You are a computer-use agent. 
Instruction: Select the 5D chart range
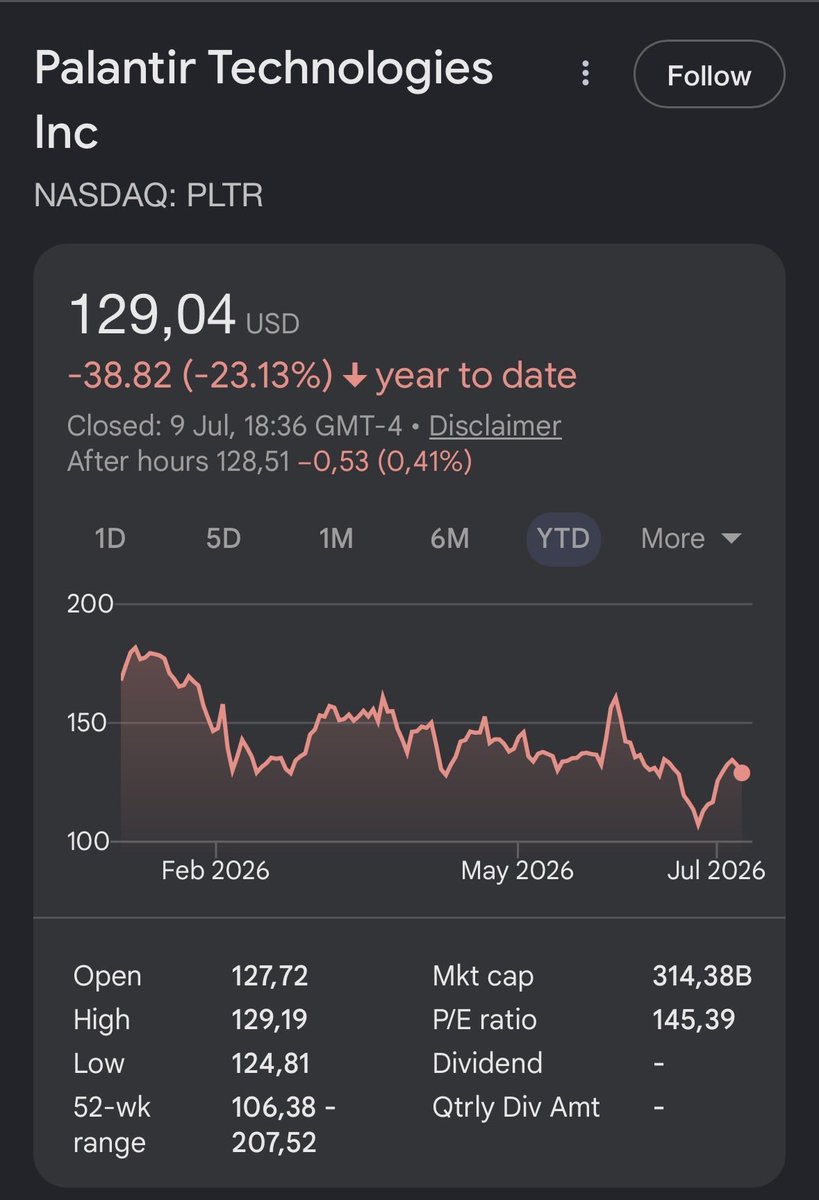(223, 538)
